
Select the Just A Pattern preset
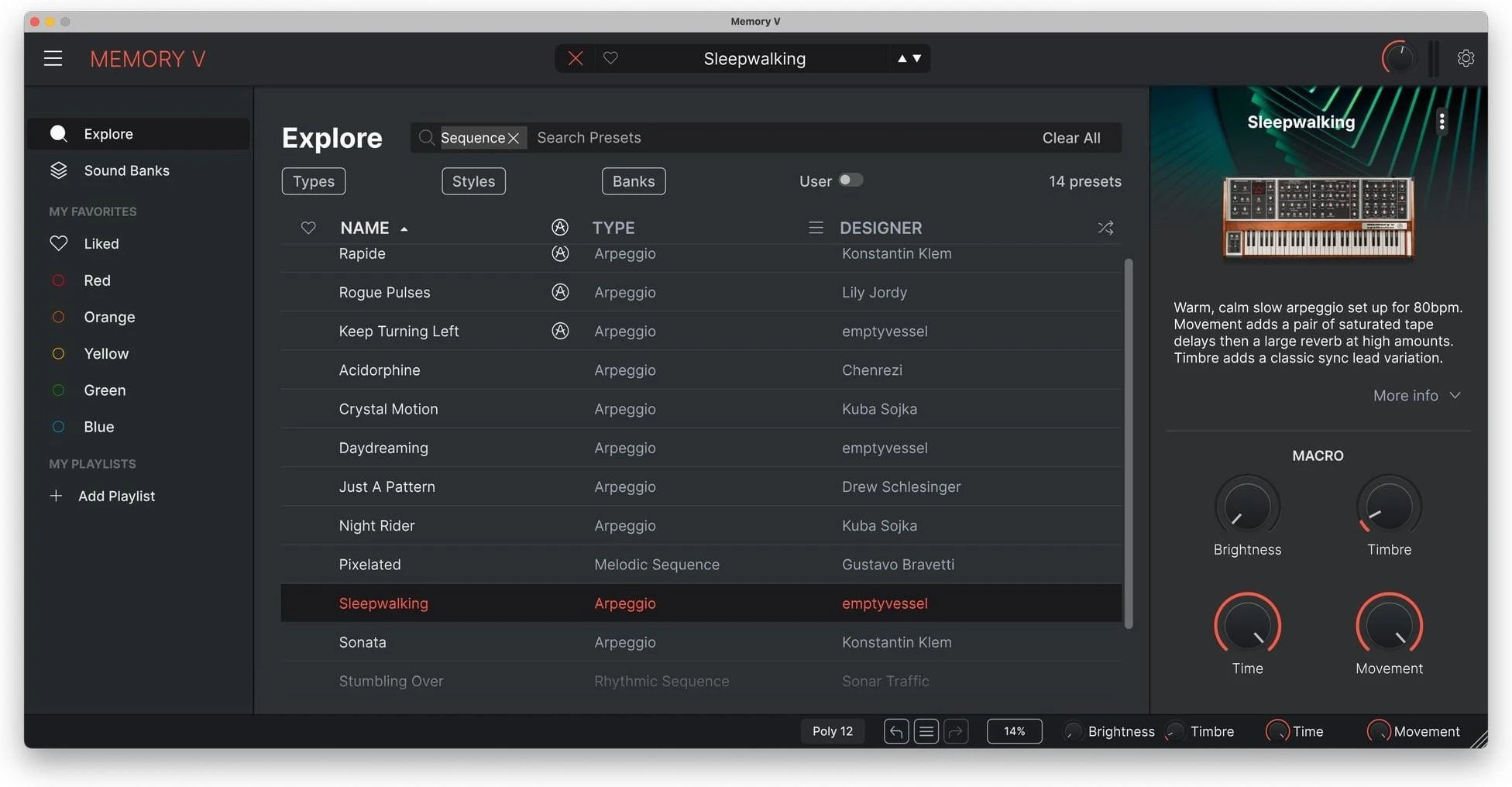(701, 486)
